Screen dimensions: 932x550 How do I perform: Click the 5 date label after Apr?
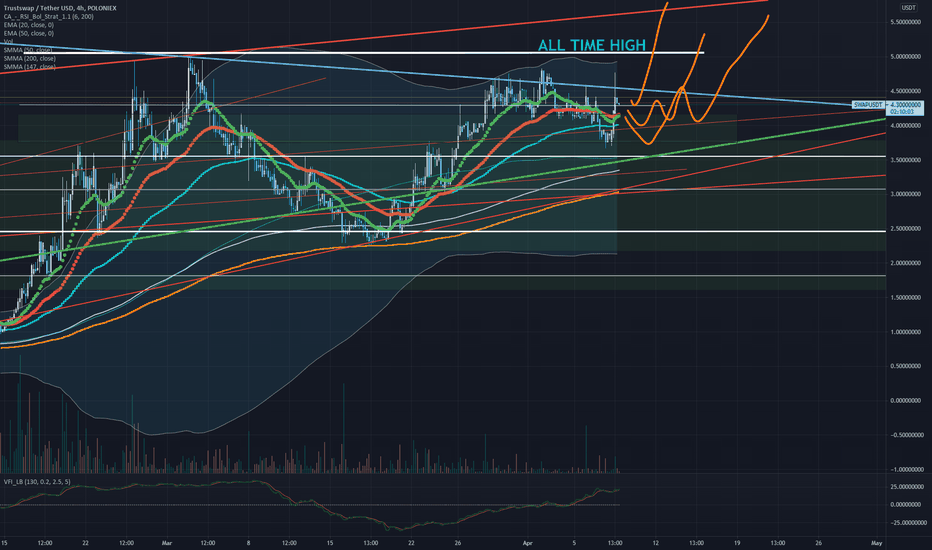pos(574,543)
